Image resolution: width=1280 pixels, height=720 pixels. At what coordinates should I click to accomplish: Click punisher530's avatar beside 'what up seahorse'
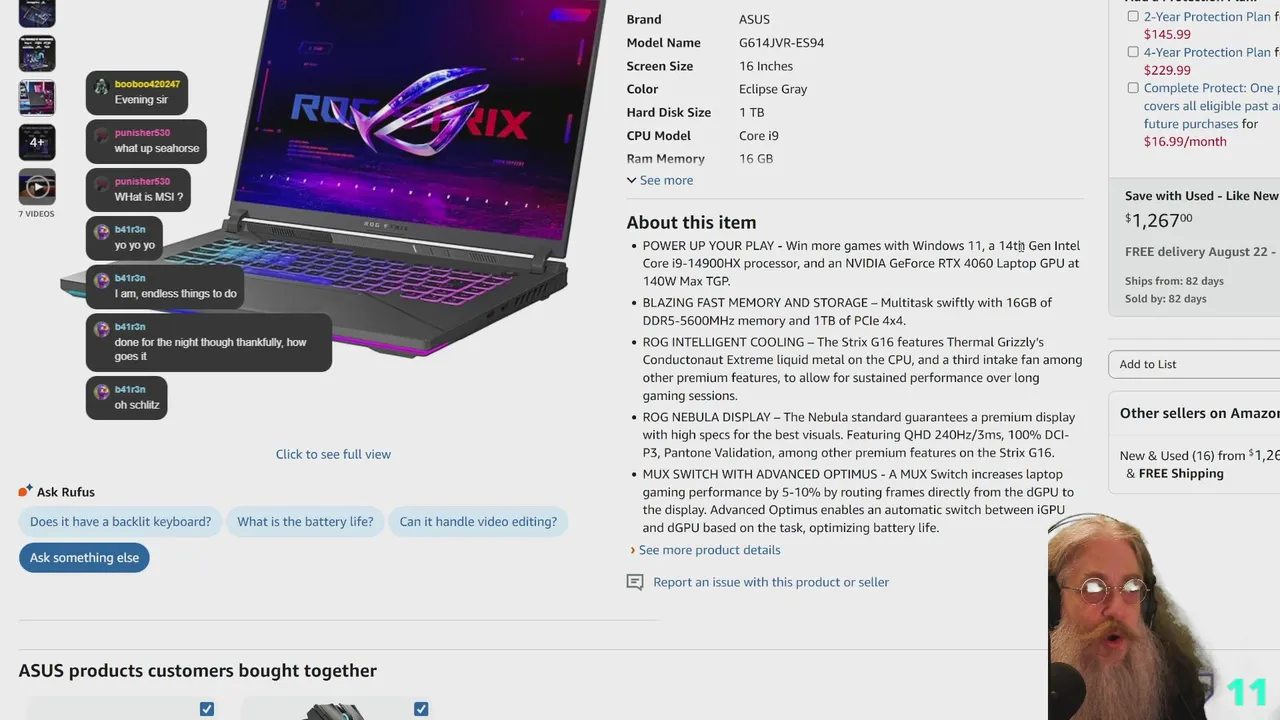[x=101, y=134]
